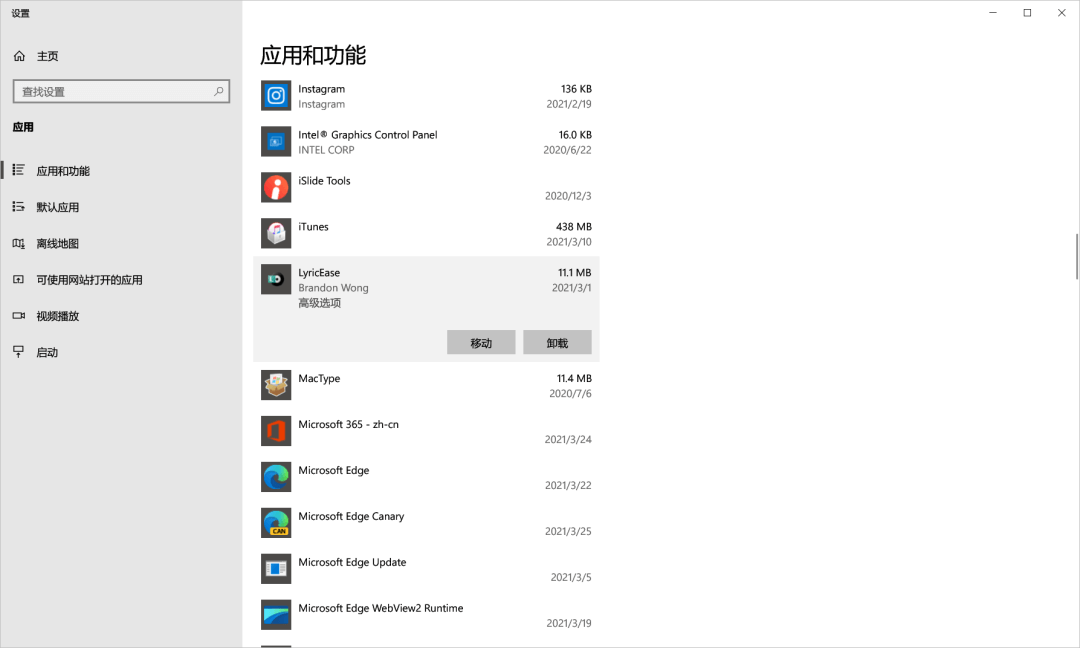Click the 启动 sidebar icon
This screenshot has width=1080, height=648.
pos(19,352)
